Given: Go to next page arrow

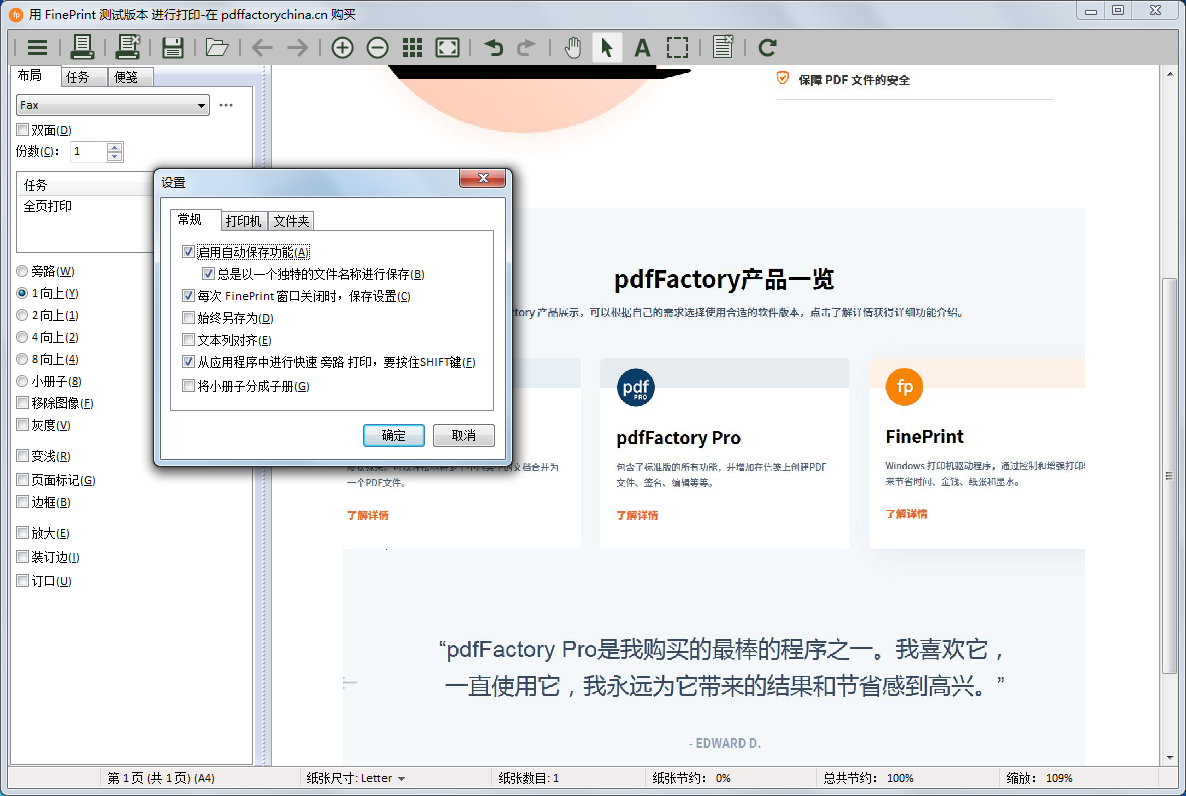Looking at the screenshot, I should [297, 48].
